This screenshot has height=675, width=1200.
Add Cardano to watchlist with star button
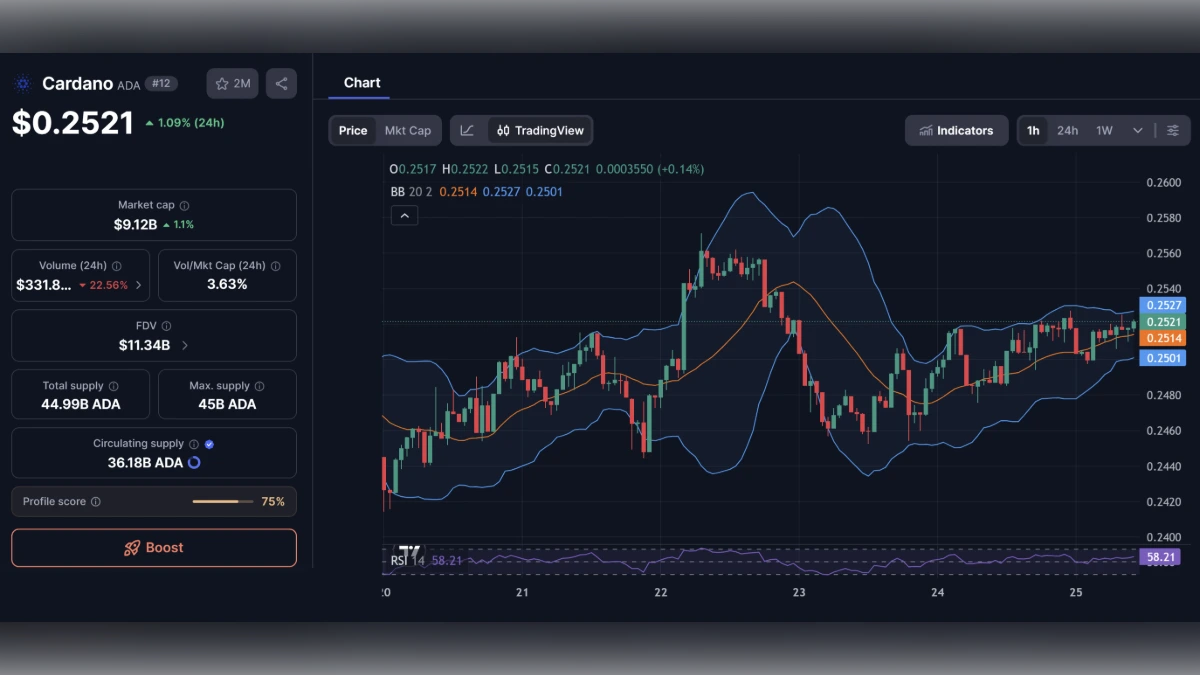(232, 83)
